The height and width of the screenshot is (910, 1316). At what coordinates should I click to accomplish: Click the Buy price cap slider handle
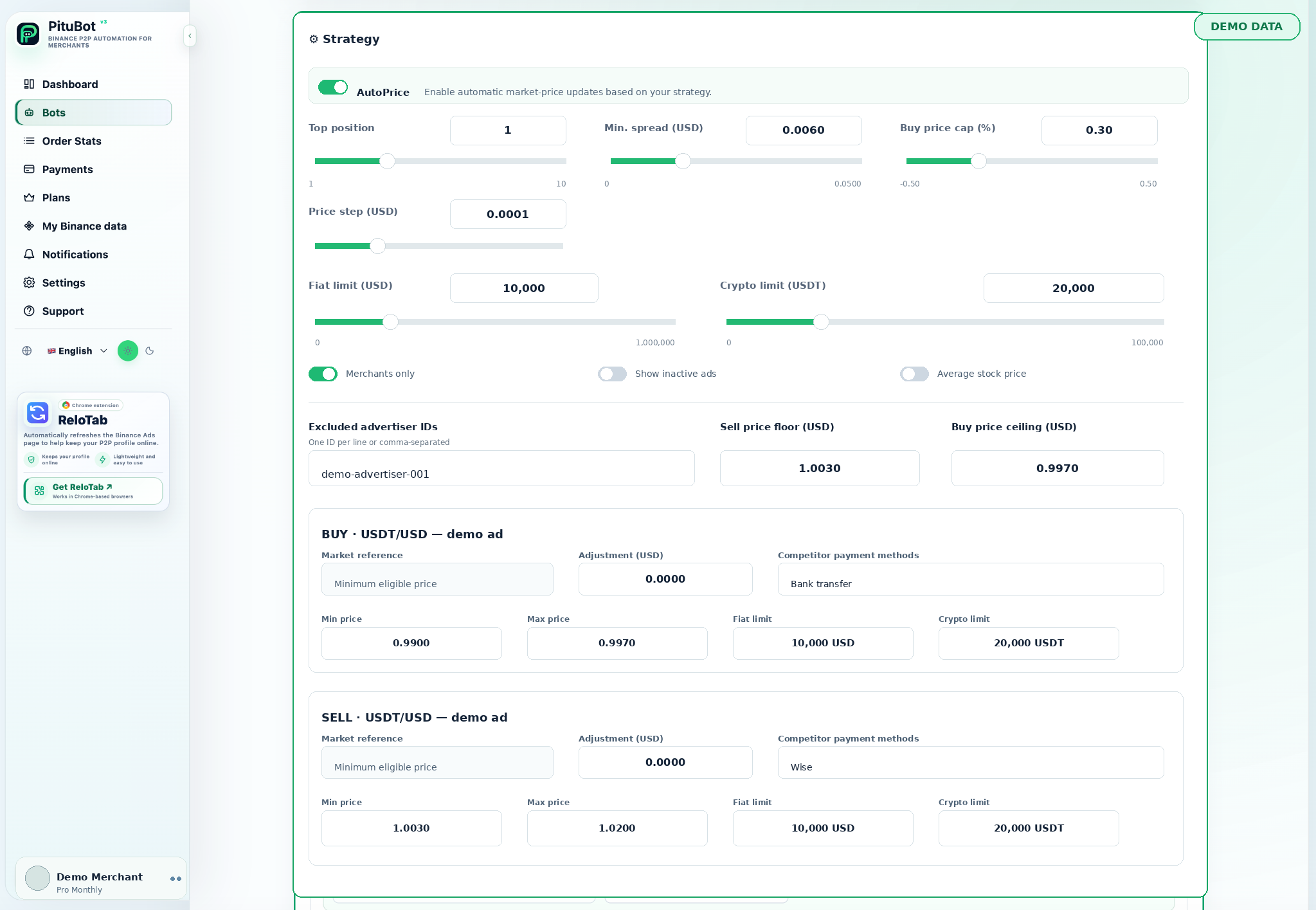tap(978, 161)
